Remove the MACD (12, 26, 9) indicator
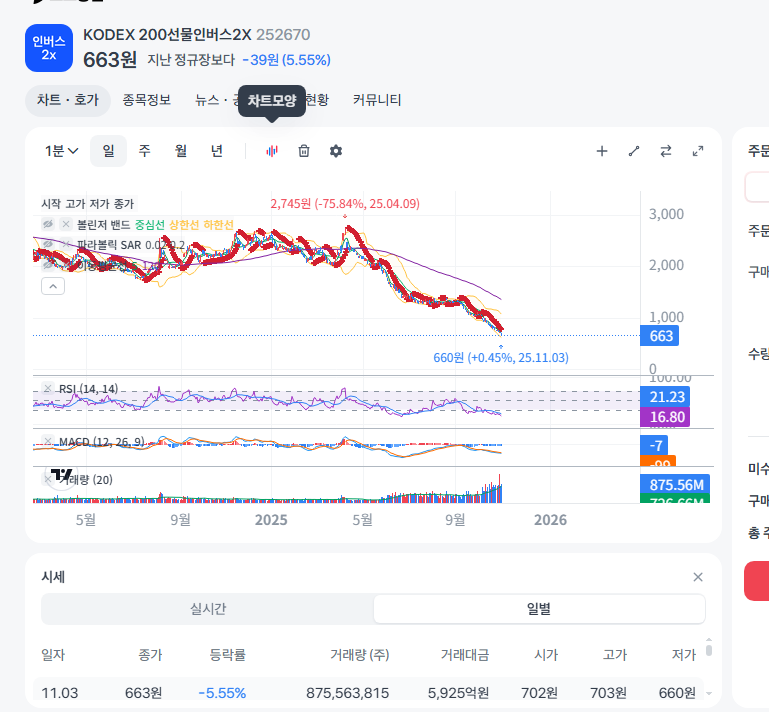This screenshot has height=712, width=769. [48, 441]
